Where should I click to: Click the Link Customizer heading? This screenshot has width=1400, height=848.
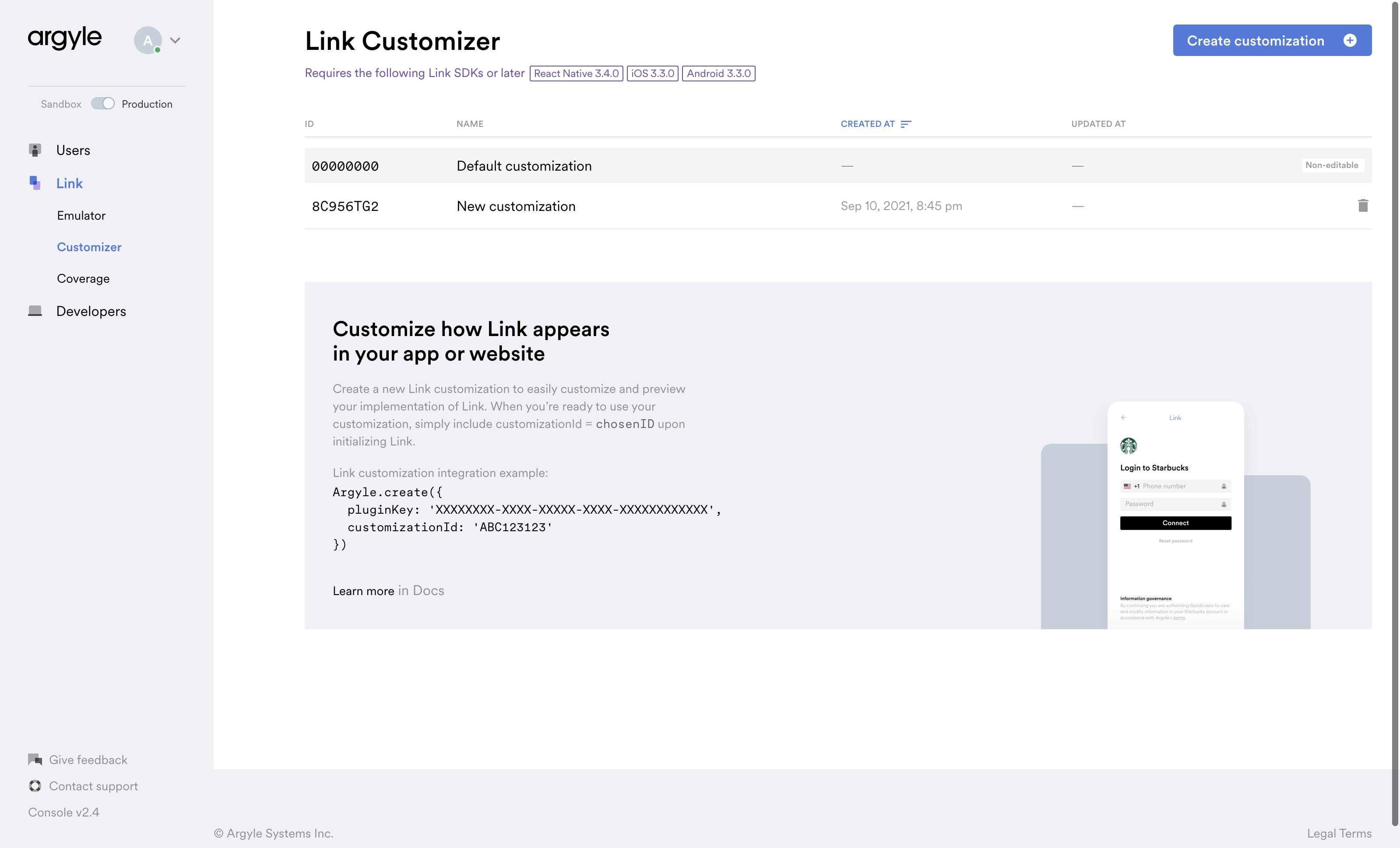[402, 41]
